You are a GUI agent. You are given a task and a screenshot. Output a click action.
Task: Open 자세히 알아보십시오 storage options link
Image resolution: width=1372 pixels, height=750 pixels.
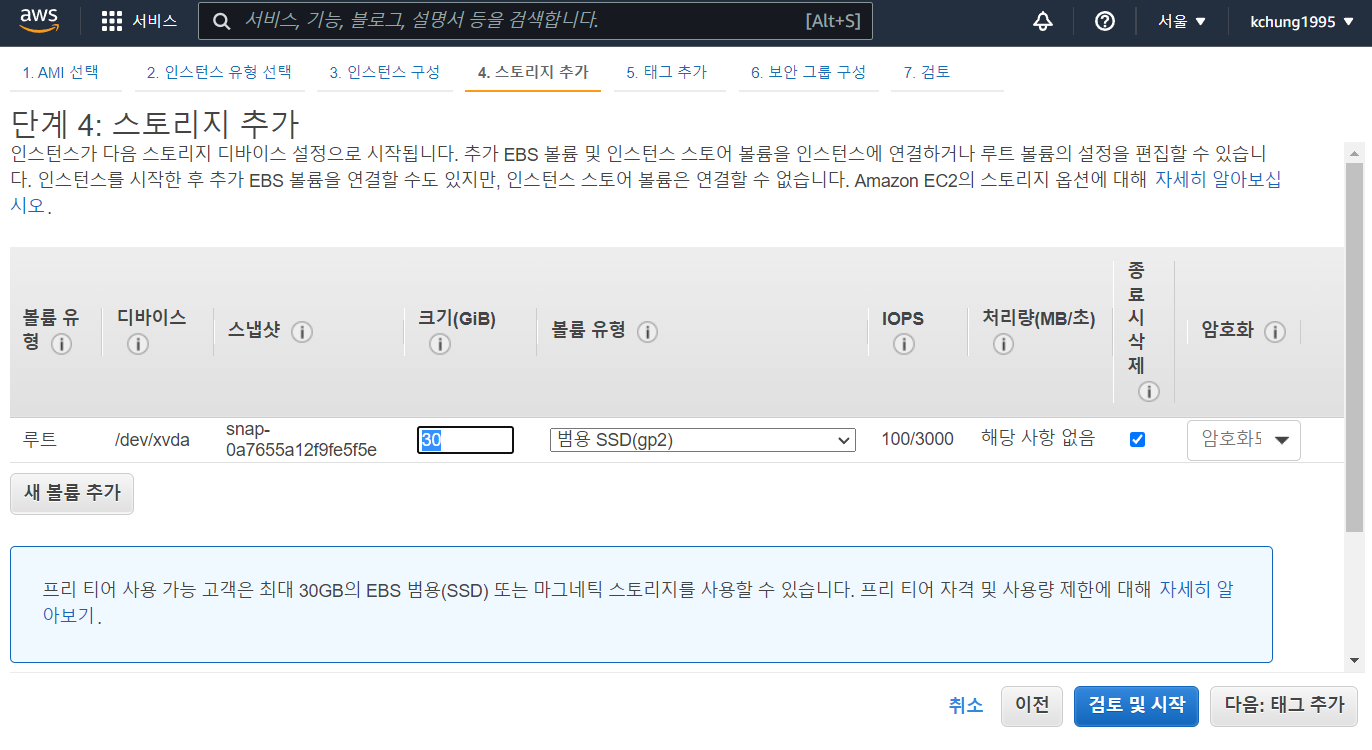pyautogui.click(x=1218, y=180)
